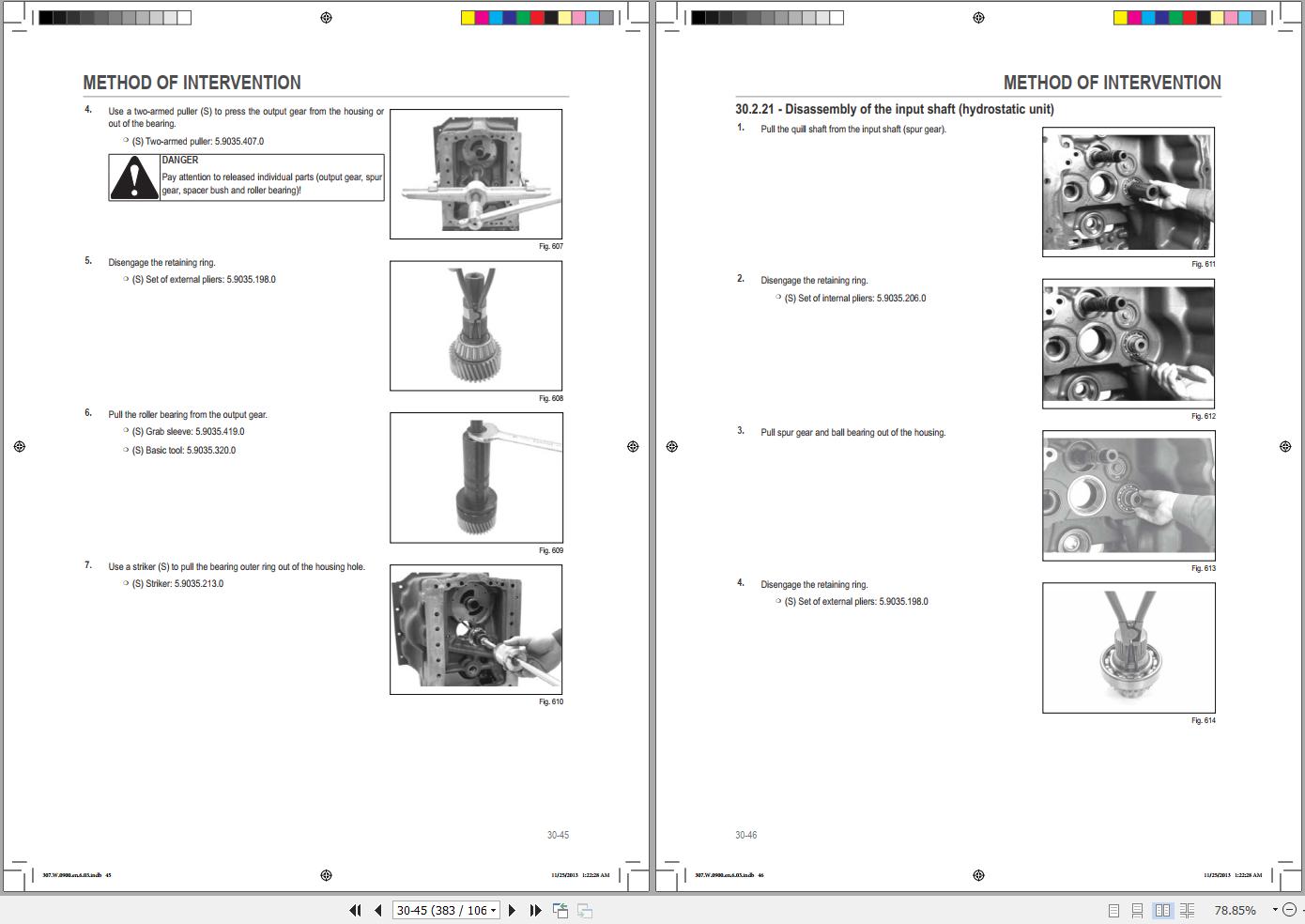This screenshot has width=1305, height=924.
Task: Click the "Fig. 611" caption
Action: (x=1204, y=265)
